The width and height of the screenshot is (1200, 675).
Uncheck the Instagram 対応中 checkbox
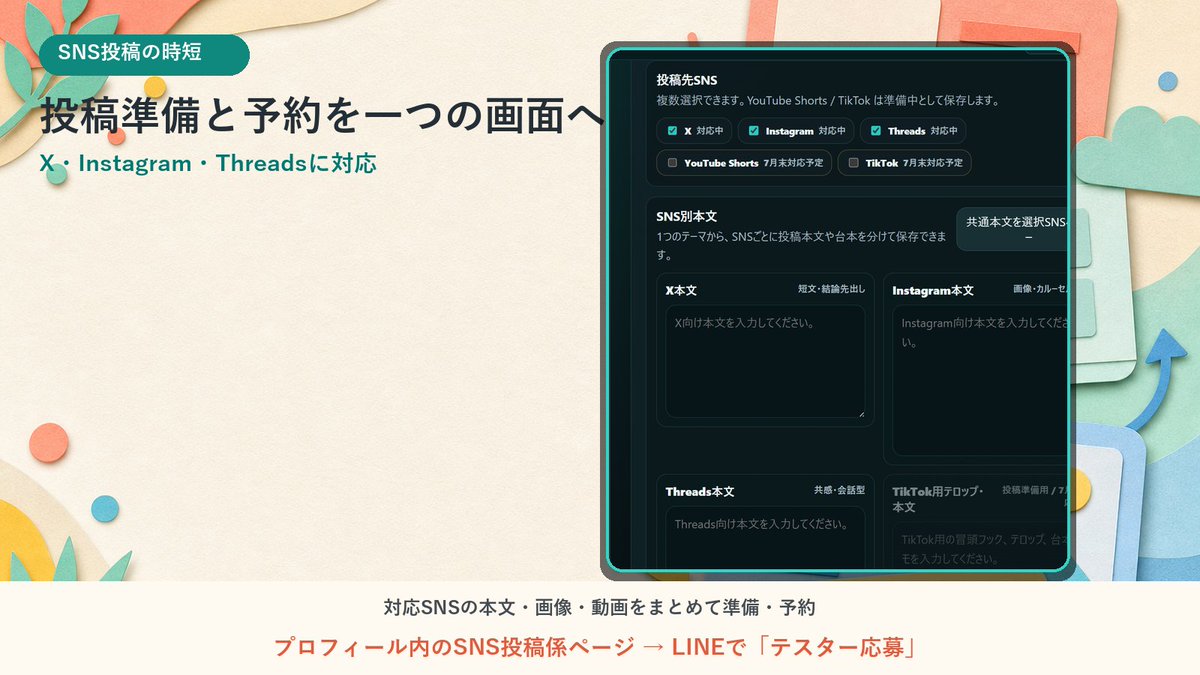[x=753, y=131]
